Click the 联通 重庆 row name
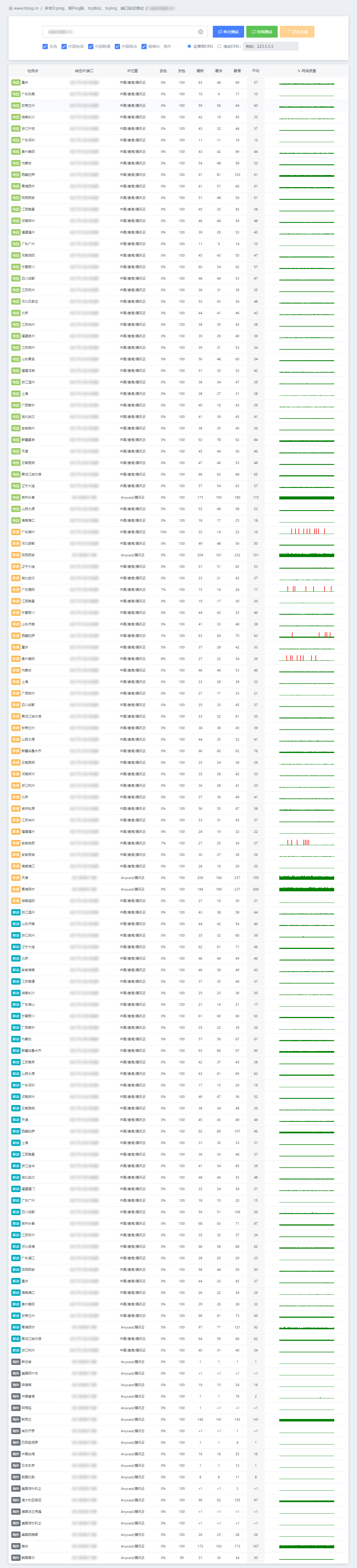 [25, 647]
